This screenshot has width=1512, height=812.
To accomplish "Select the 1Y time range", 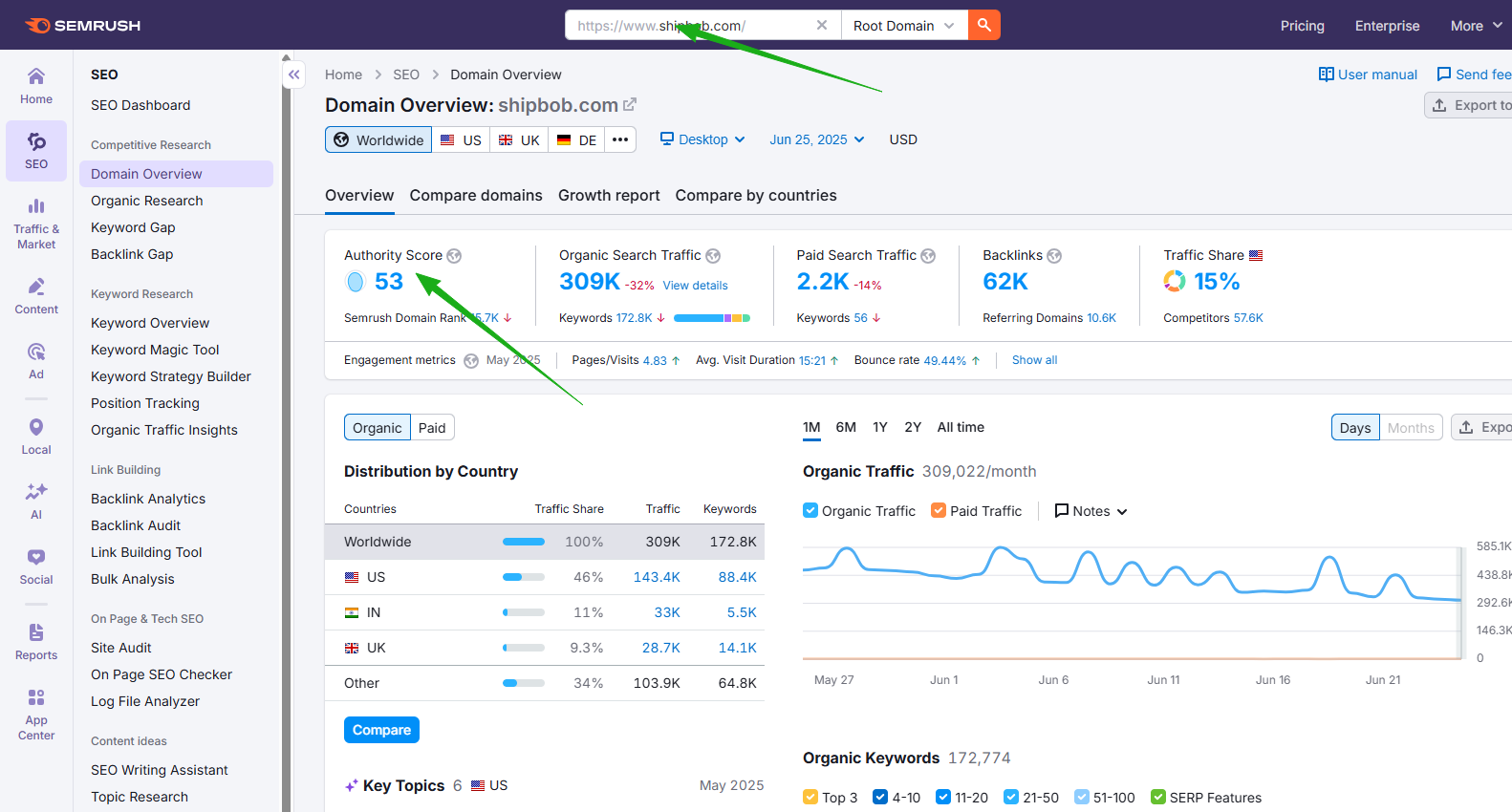I will click(x=880, y=427).
